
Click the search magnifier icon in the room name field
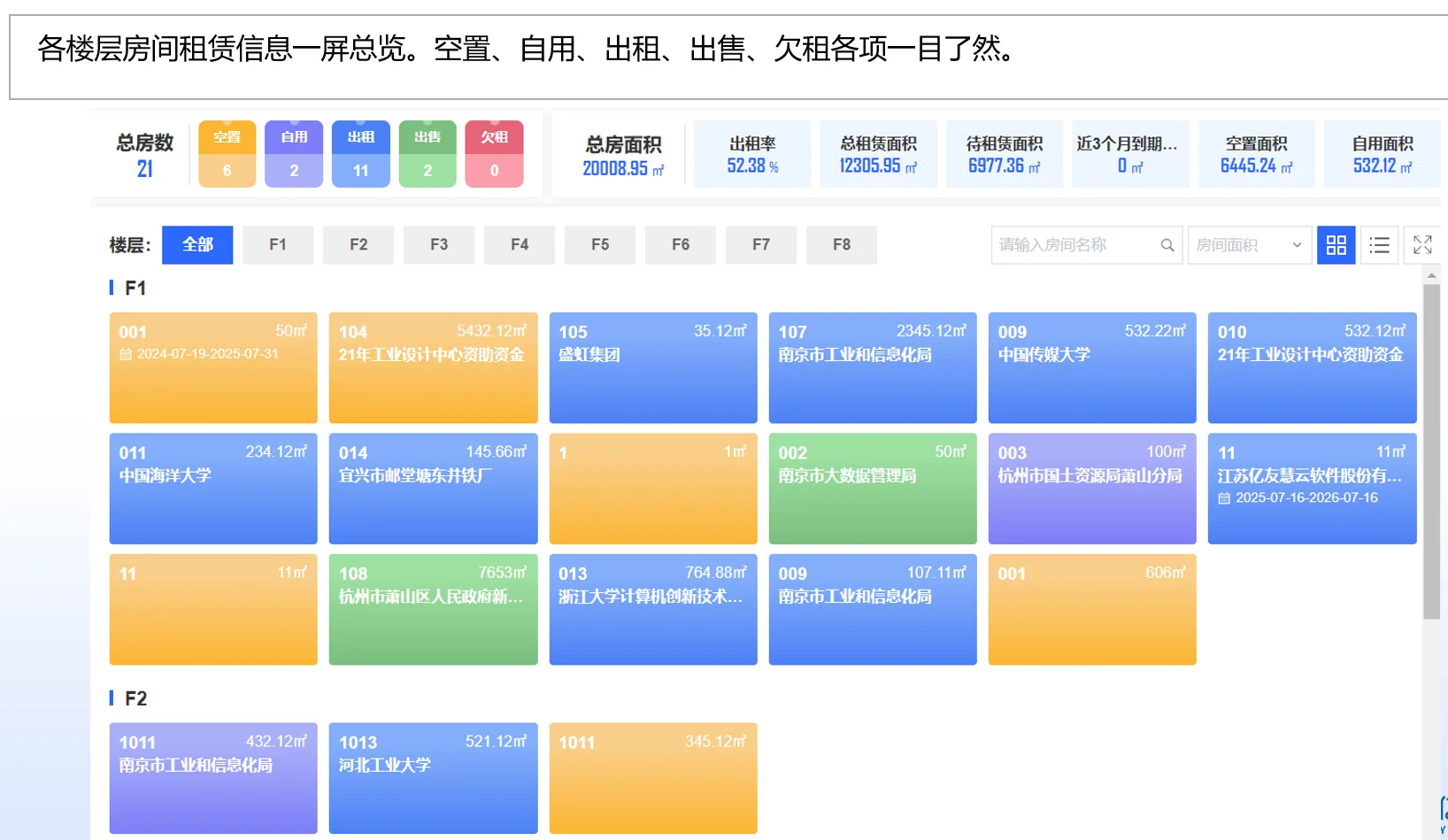tap(1167, 245)
